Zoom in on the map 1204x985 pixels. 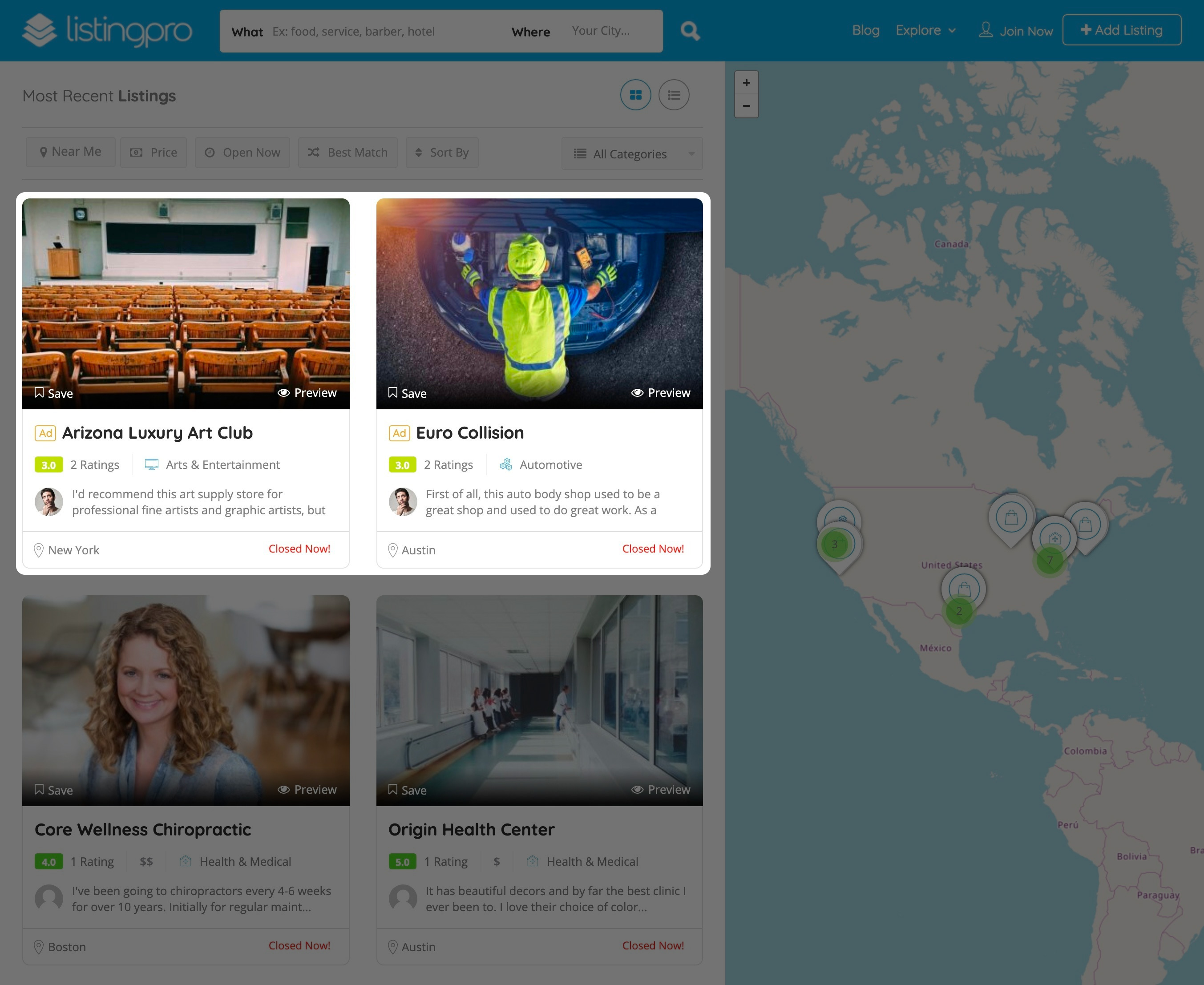click(x=746, y=83)
